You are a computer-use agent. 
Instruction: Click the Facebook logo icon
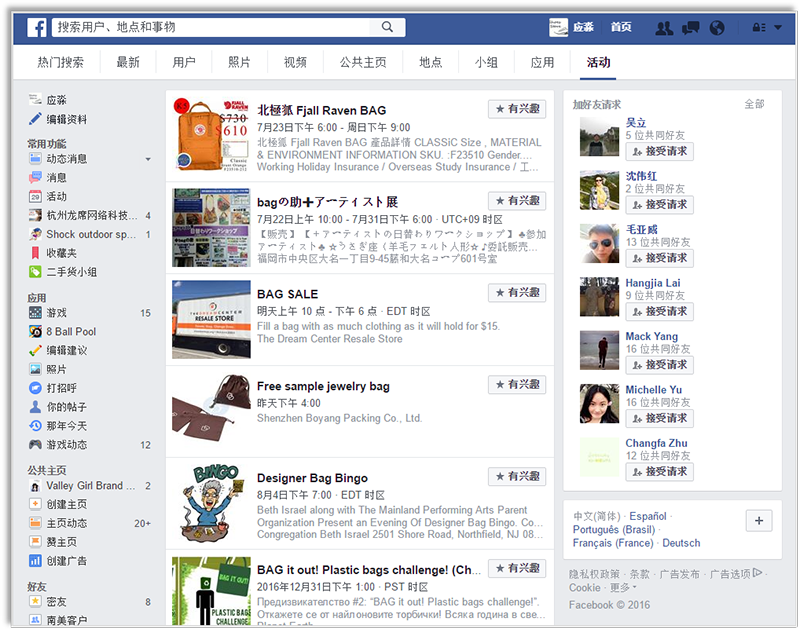pyautogui.click(x=37, y=28)
